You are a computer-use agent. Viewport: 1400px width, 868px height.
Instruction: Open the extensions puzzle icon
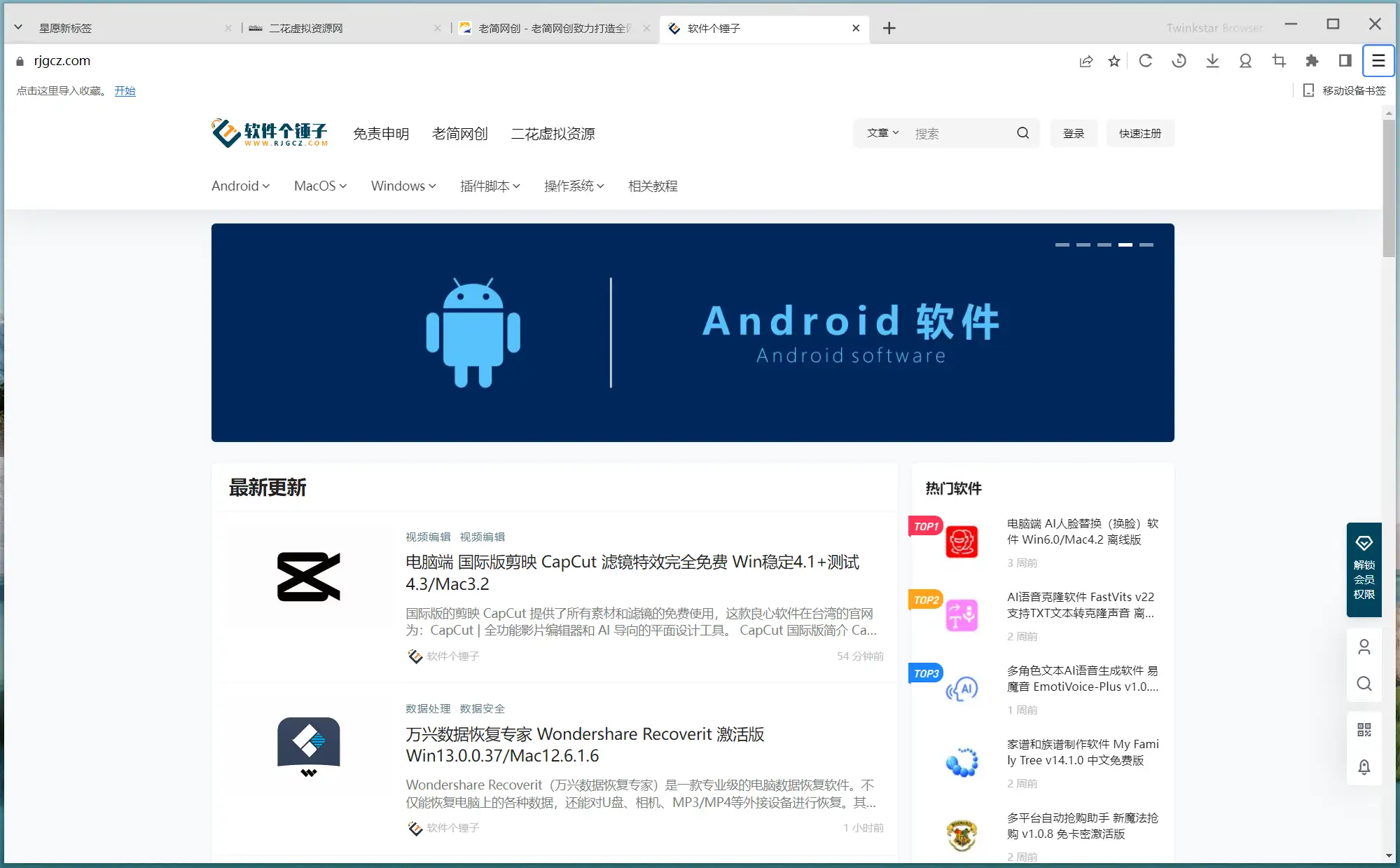tap(1312, 61)
